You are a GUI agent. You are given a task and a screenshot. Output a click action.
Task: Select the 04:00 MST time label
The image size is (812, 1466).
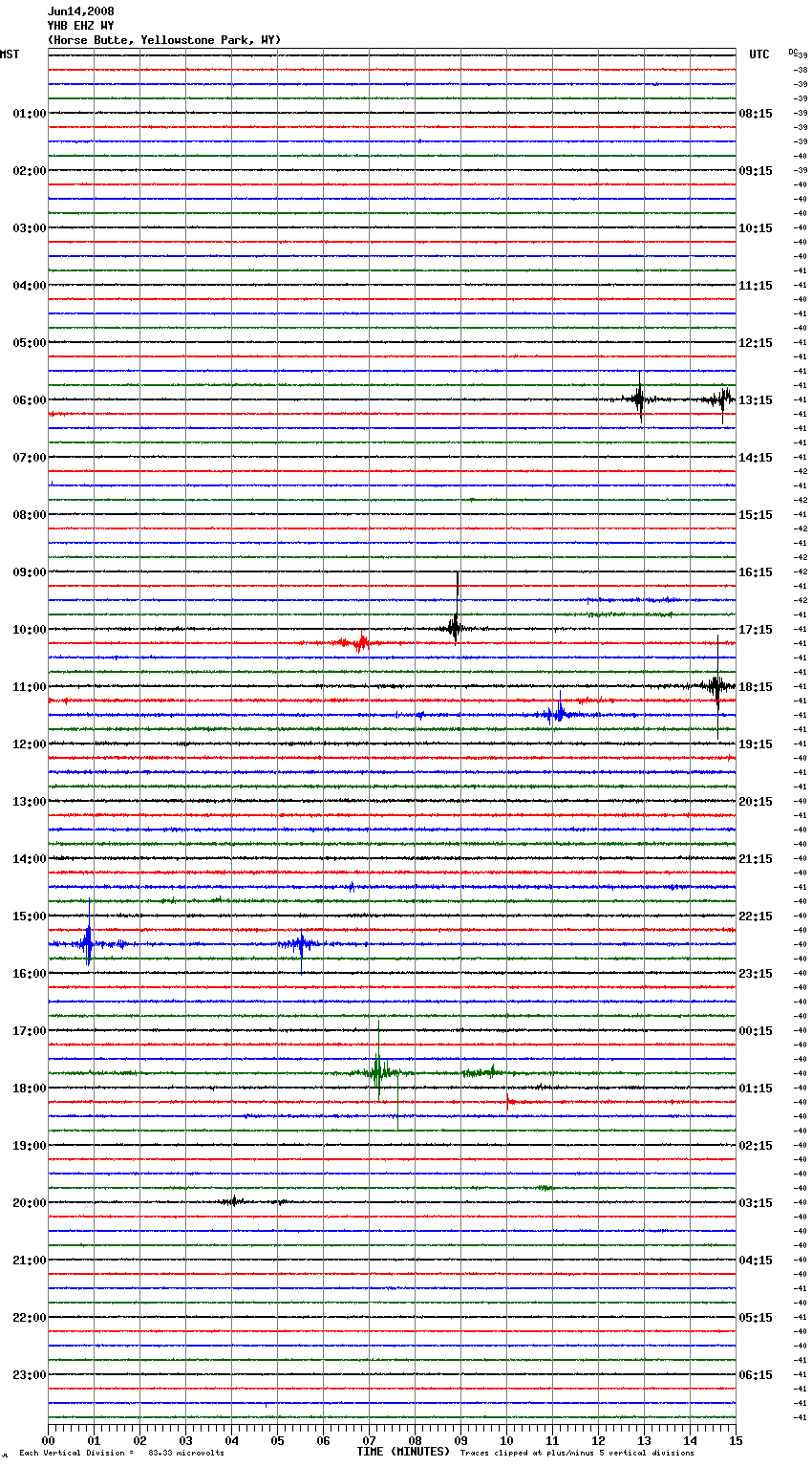point(30,286)
